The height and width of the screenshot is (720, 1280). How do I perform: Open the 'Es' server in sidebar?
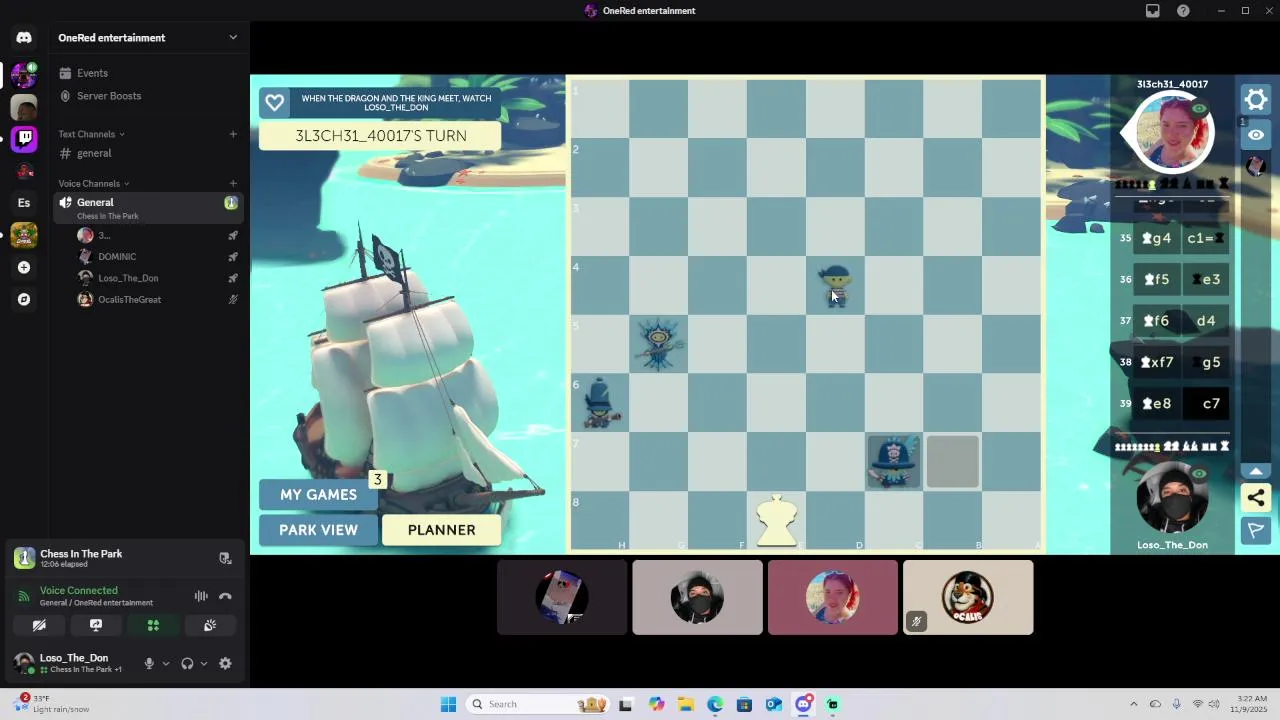pyautogui.click(x=24, y=203)
